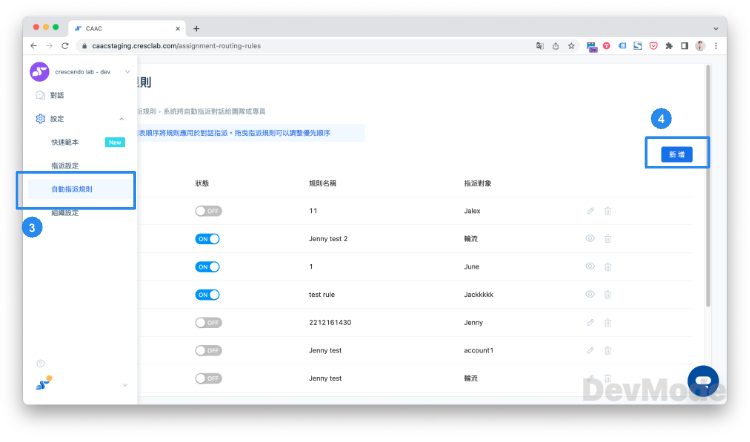Click the edit pencil icon for rule 11

click(x=590, y=211)
